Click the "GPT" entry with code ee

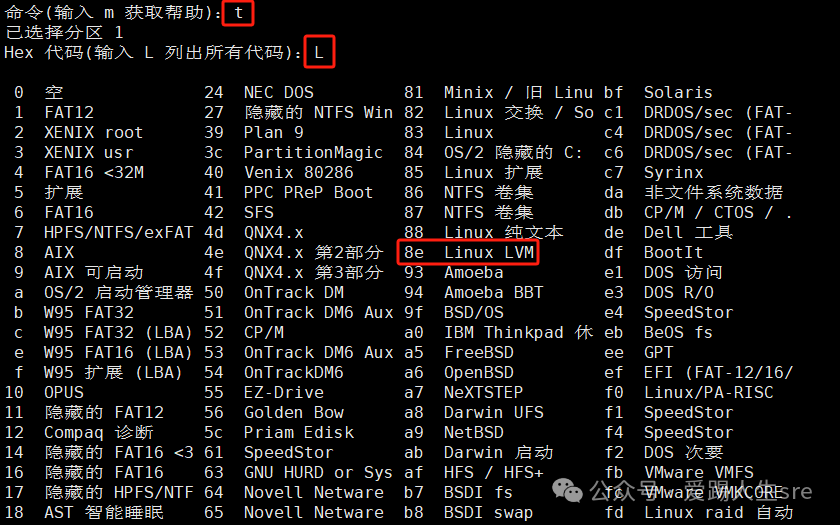click(658, 352)
